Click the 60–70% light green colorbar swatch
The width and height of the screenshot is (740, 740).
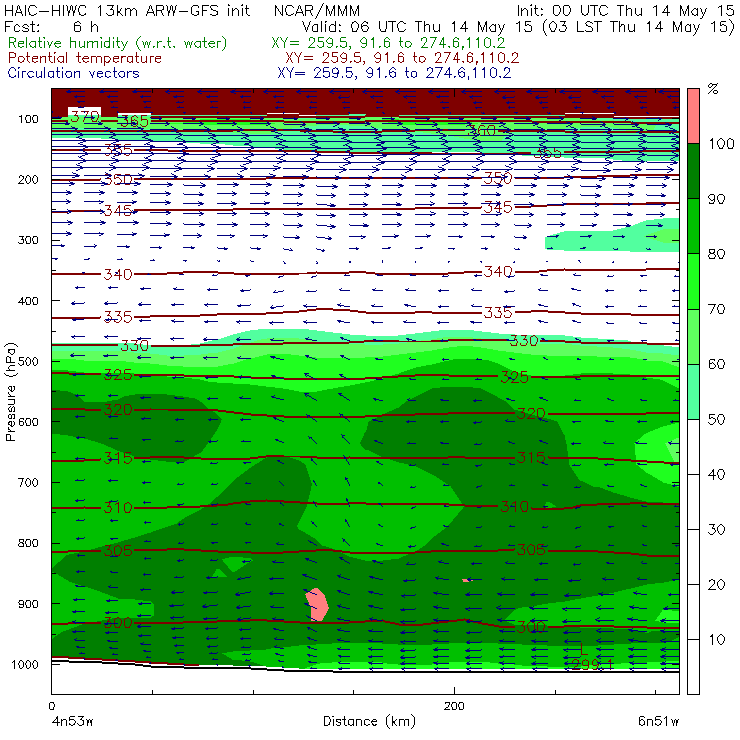click(693, 336)
